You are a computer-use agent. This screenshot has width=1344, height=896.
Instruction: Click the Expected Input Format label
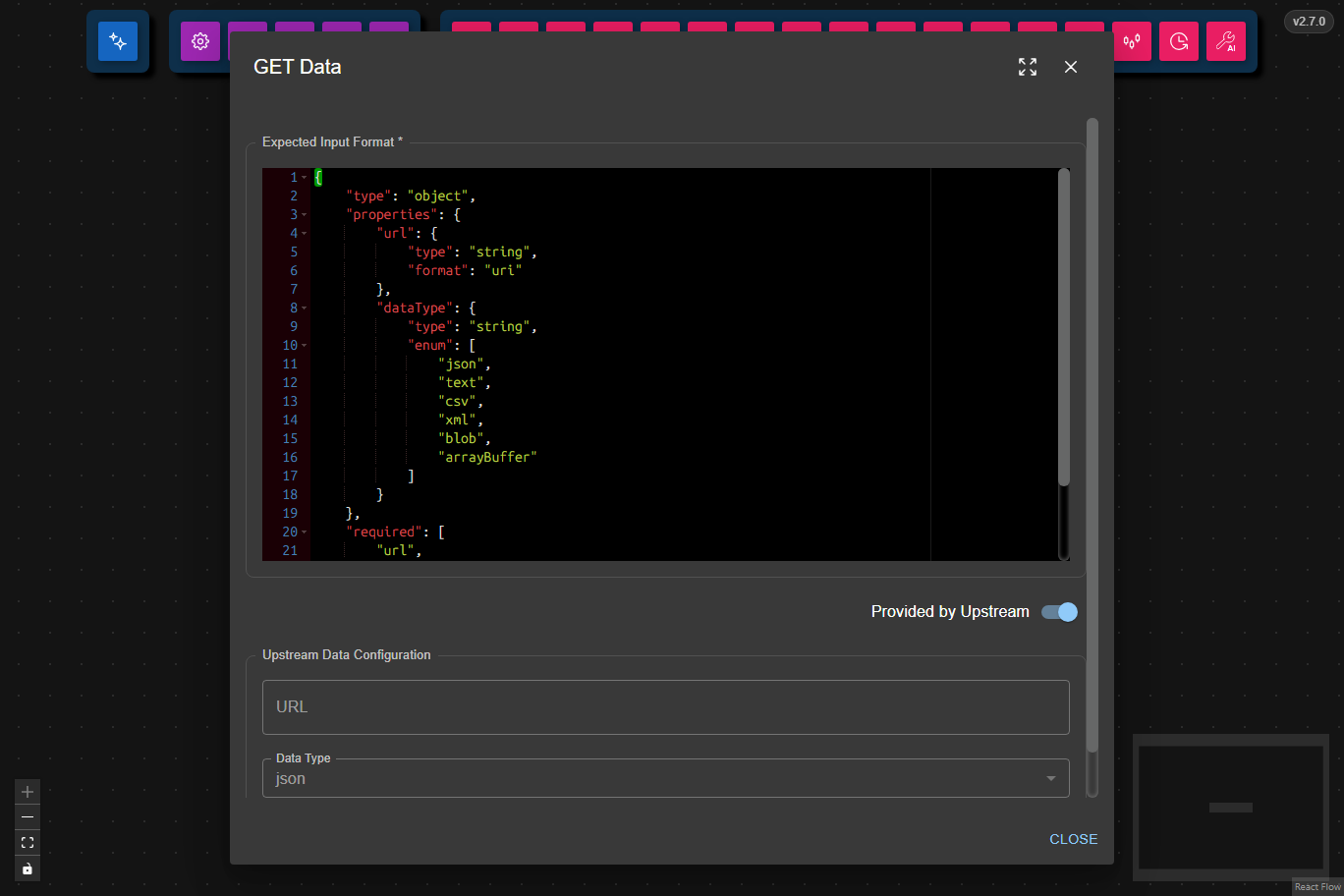tap(332, 142)
